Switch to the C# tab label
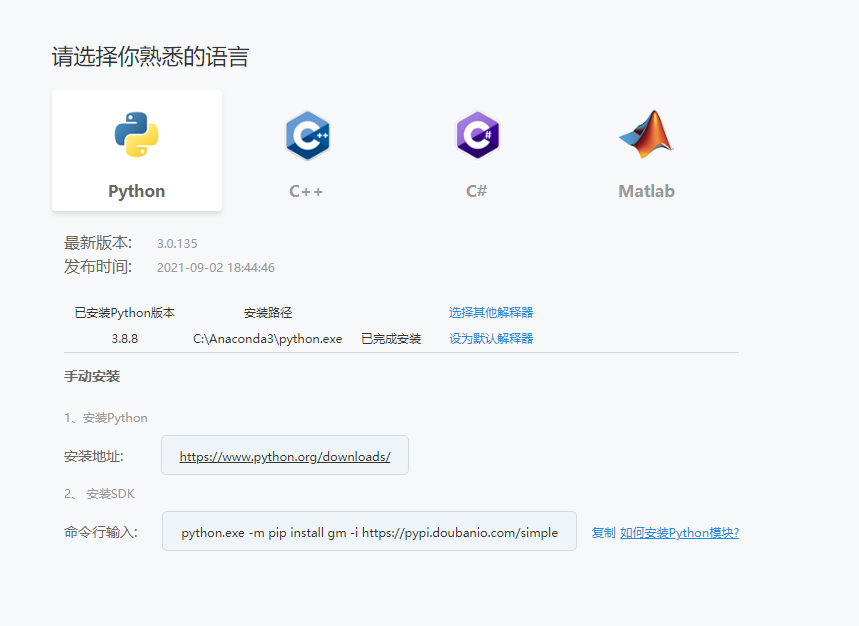The image size is (859, 626). pos(477,191)
